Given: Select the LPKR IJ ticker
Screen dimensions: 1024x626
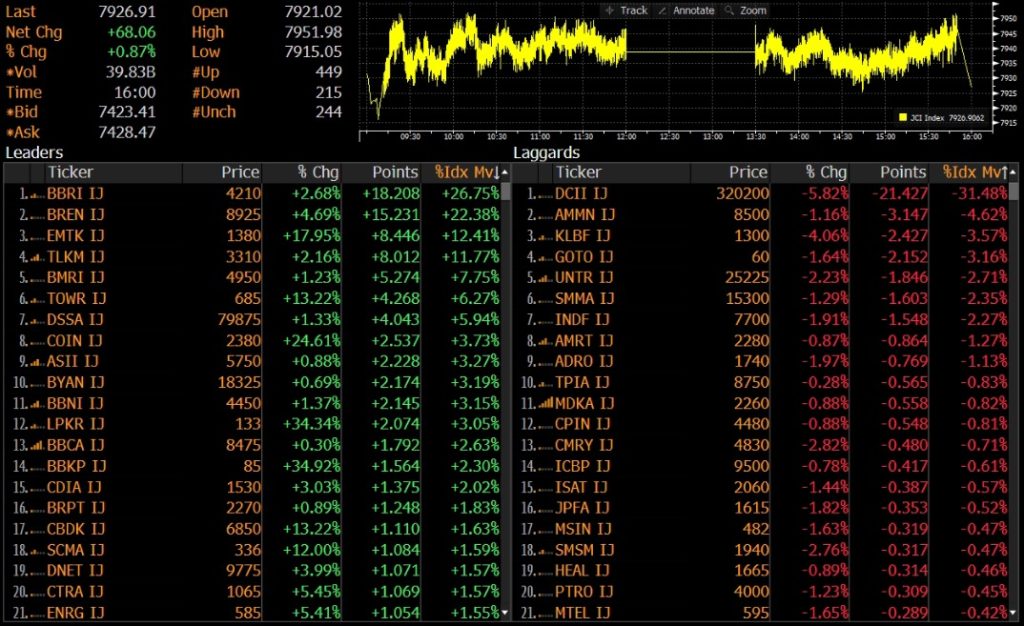Looking at the screenshot, I should click(75, 424).
